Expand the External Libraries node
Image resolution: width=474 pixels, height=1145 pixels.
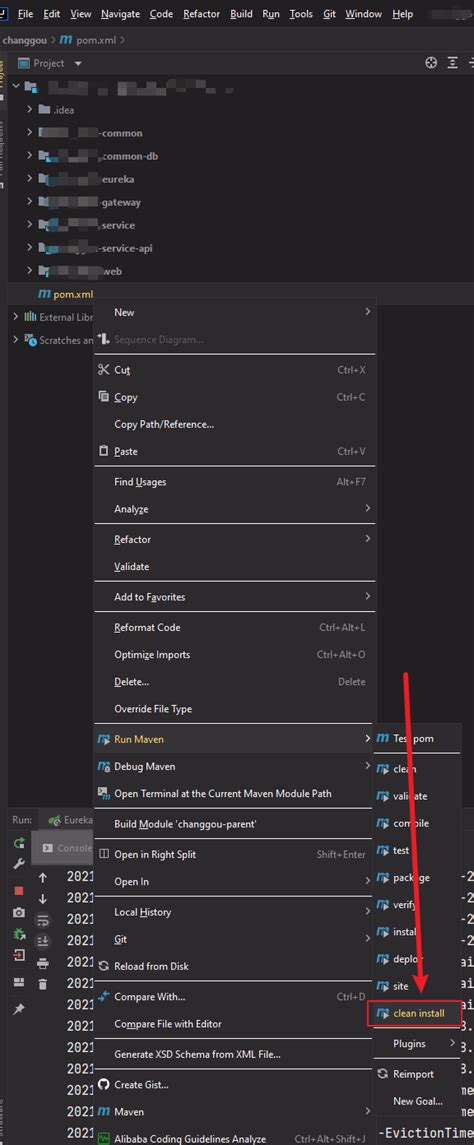pos(16,317)
